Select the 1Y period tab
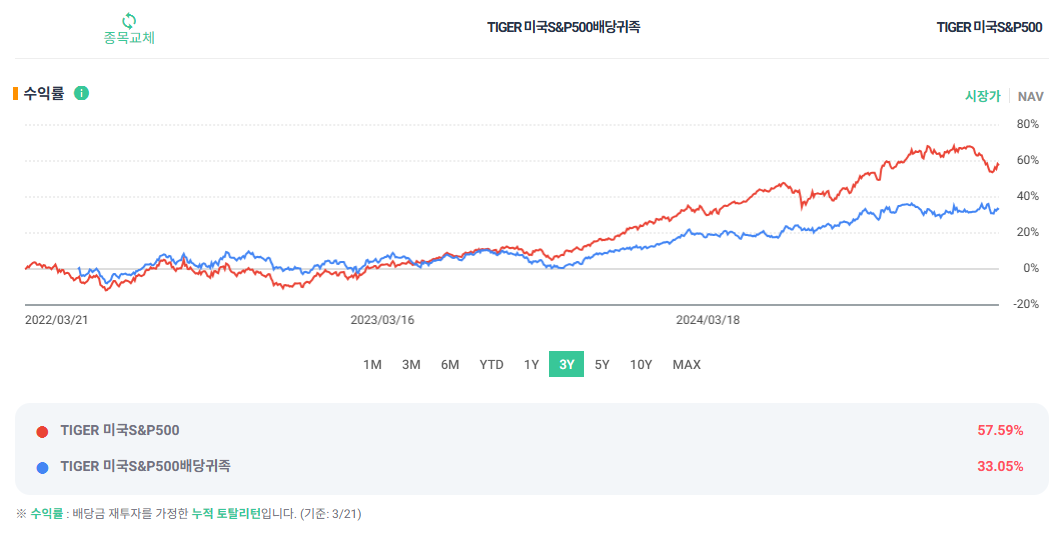1062x533 pixels. click(531, 364)
